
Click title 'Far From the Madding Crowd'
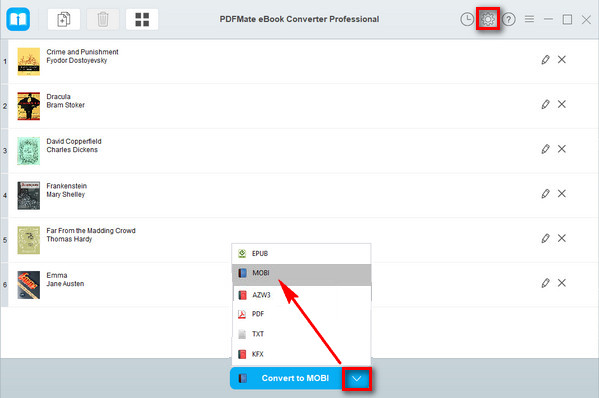coord(91,231)
